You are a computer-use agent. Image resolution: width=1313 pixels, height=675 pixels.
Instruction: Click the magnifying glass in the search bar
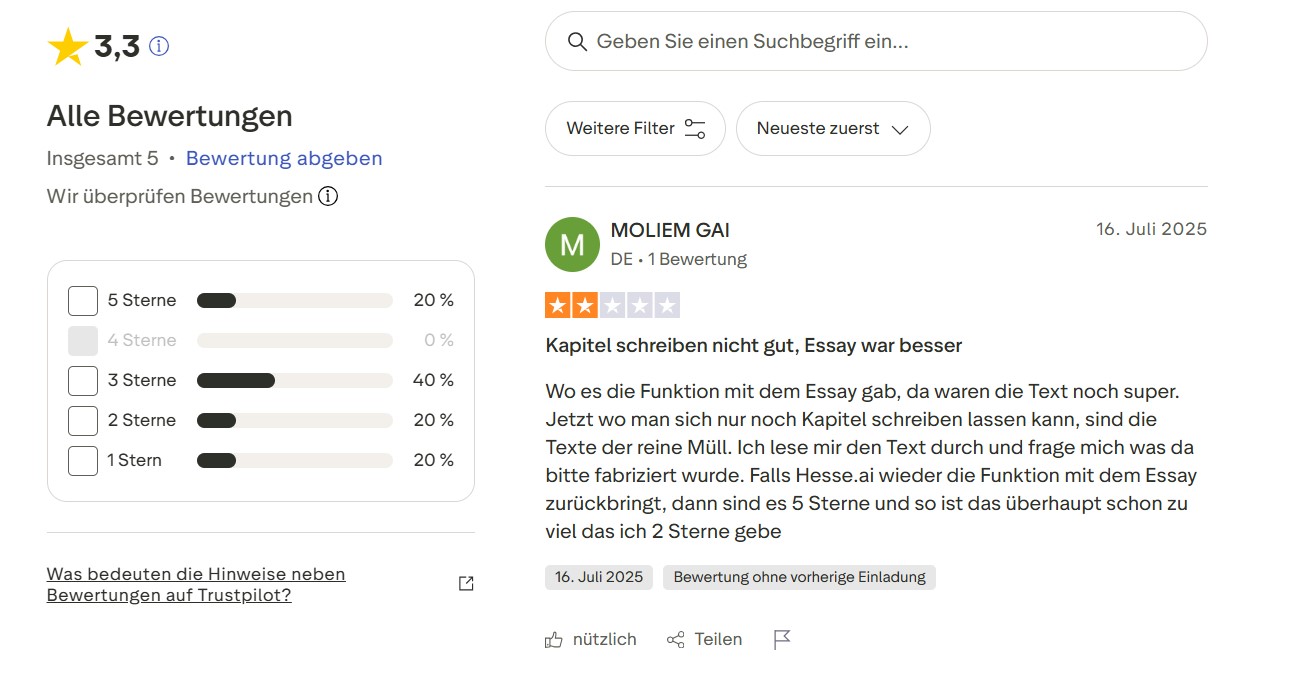tap(578, 41)
